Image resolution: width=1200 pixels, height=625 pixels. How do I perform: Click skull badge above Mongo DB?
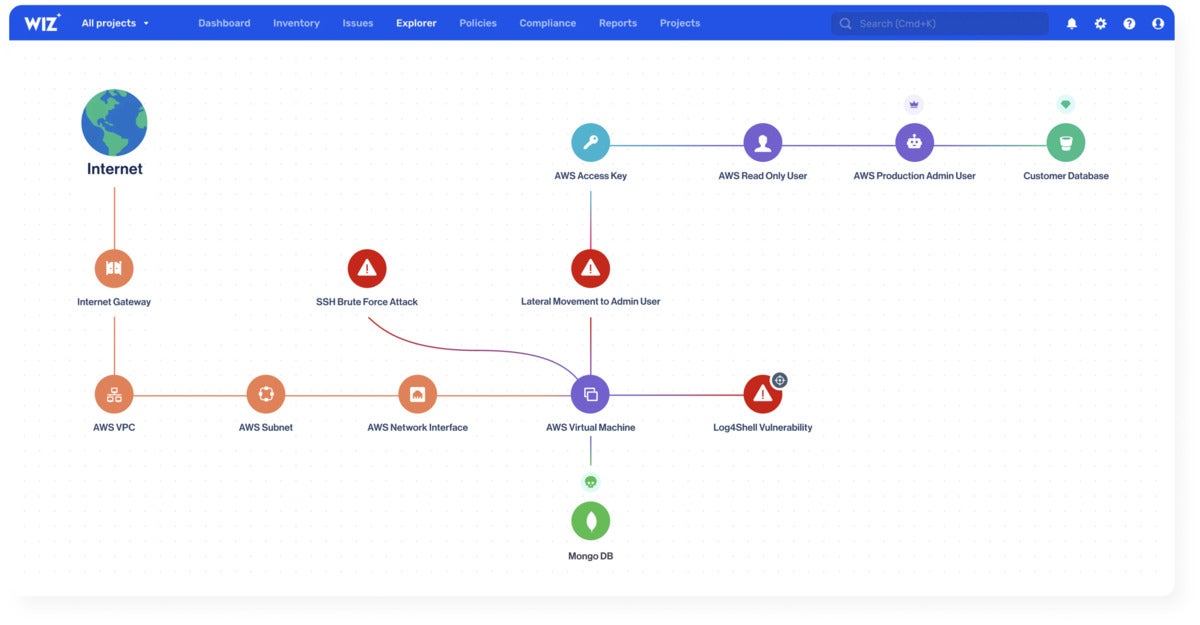(x=590, y=482)
